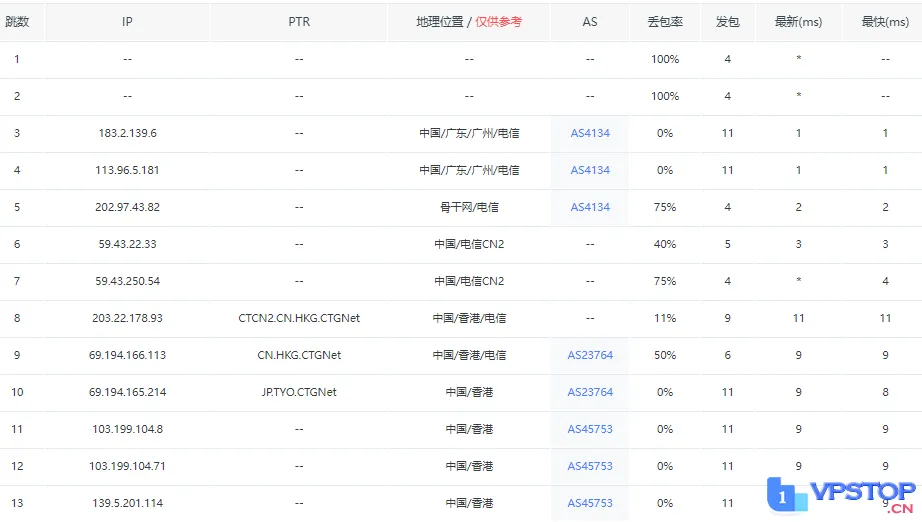922x522 pixels.
Task: Click the AS column header
Action: (x=590, y=22)
